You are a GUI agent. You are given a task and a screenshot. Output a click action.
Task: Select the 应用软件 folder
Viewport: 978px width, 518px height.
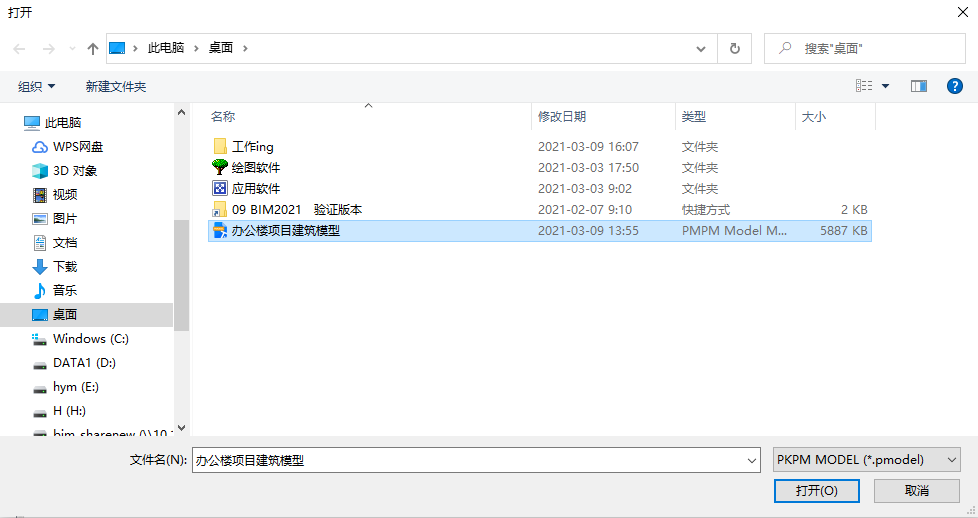point(540,188)
